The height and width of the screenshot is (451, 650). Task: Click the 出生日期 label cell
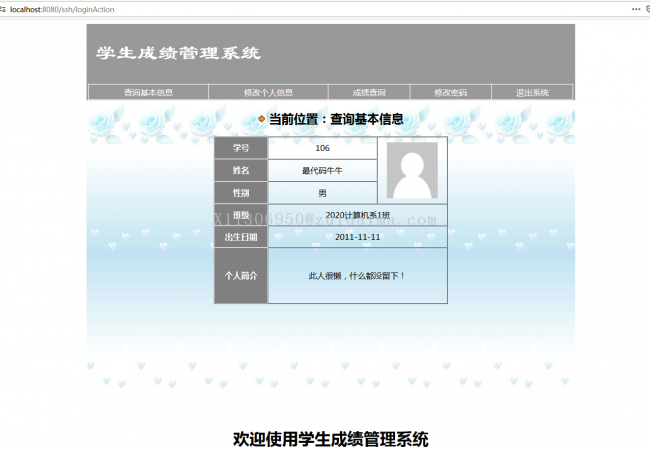(241, 237)
